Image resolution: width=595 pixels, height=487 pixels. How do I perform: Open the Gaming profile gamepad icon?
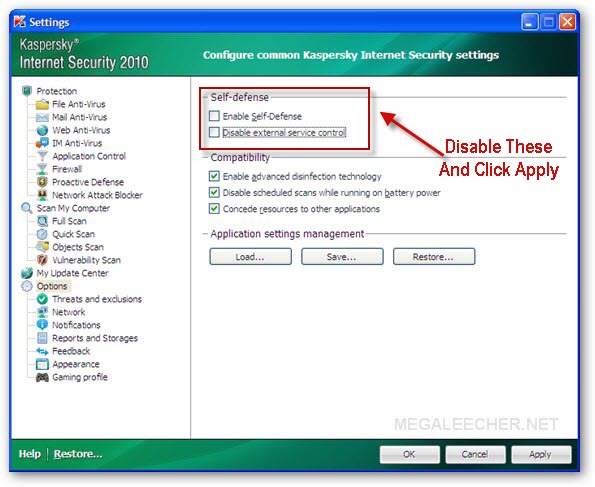coord(42,377)
